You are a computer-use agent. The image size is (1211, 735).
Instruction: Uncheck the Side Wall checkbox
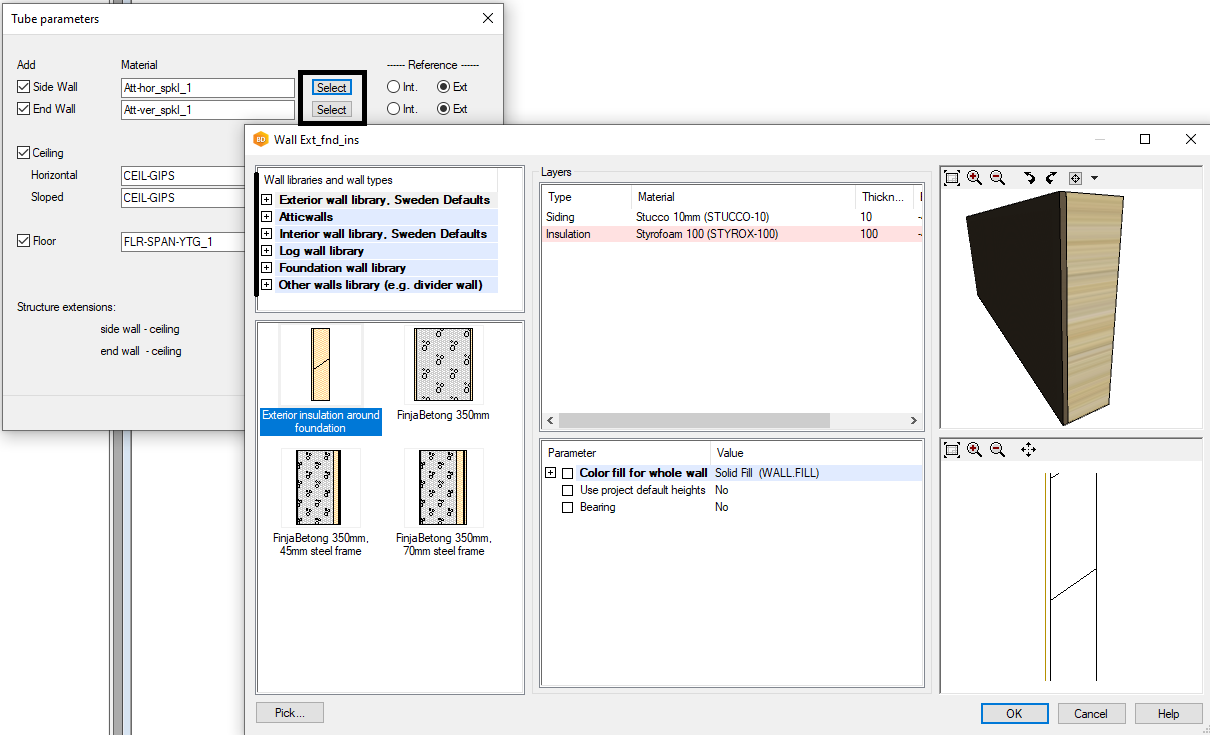coord(24,87)
